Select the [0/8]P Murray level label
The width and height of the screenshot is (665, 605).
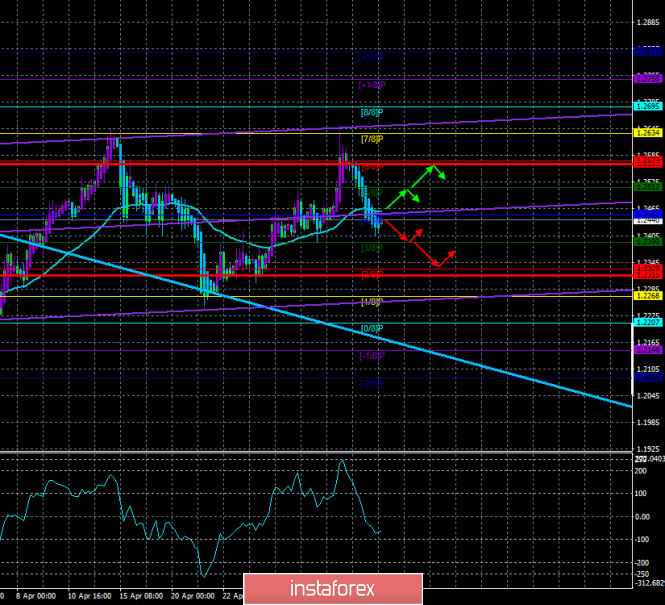[x=372, y=329]
